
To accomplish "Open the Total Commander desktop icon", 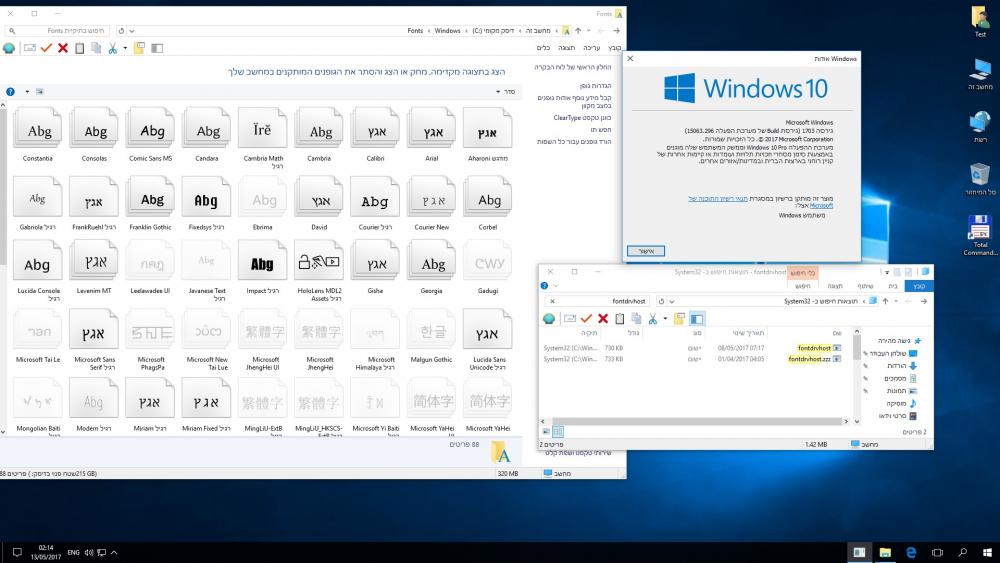I will click(980, 235).
